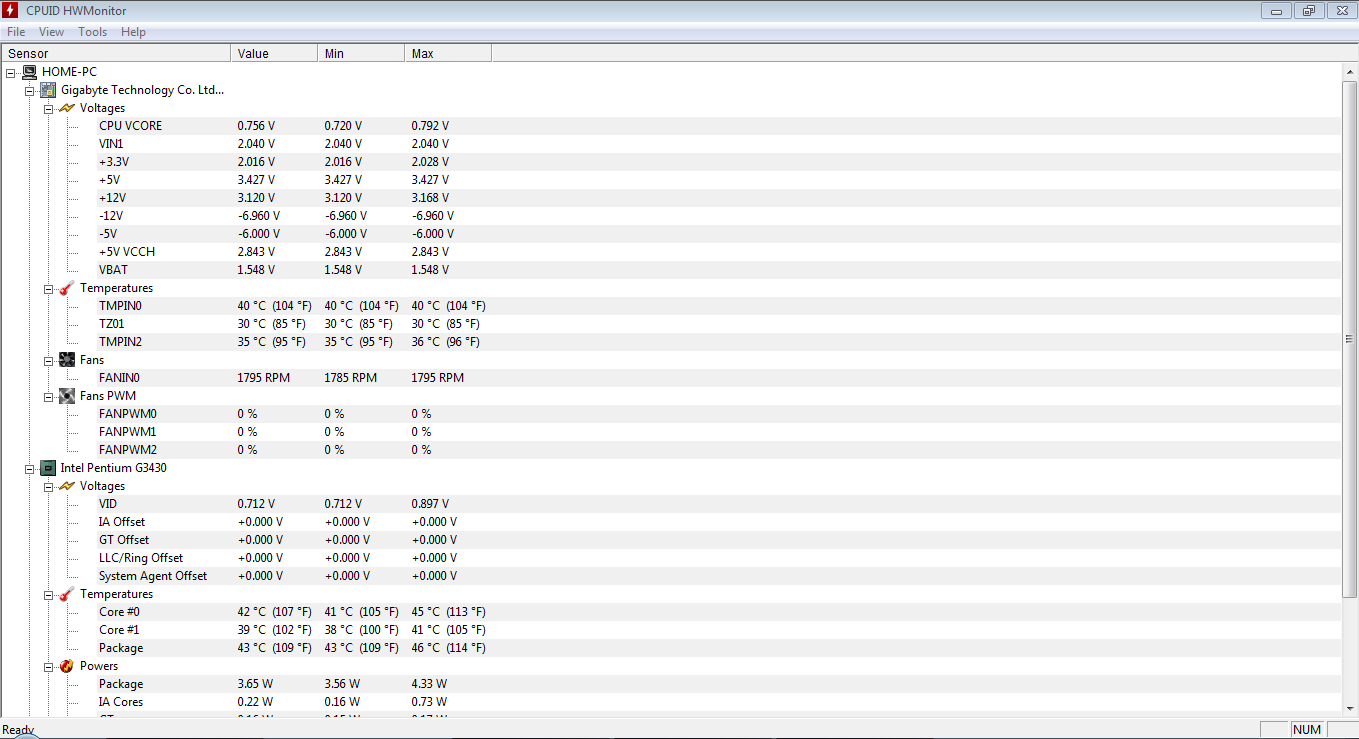This screenshot has width=1359, height=739.
Task: Click the Value column header
Action: coord(274,53)
